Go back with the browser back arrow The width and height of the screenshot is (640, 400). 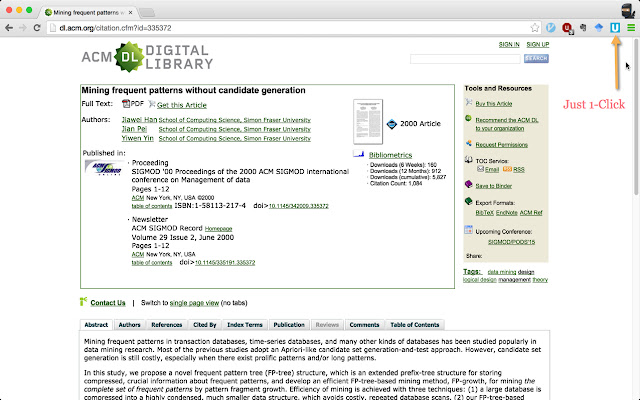coord(9,28)
